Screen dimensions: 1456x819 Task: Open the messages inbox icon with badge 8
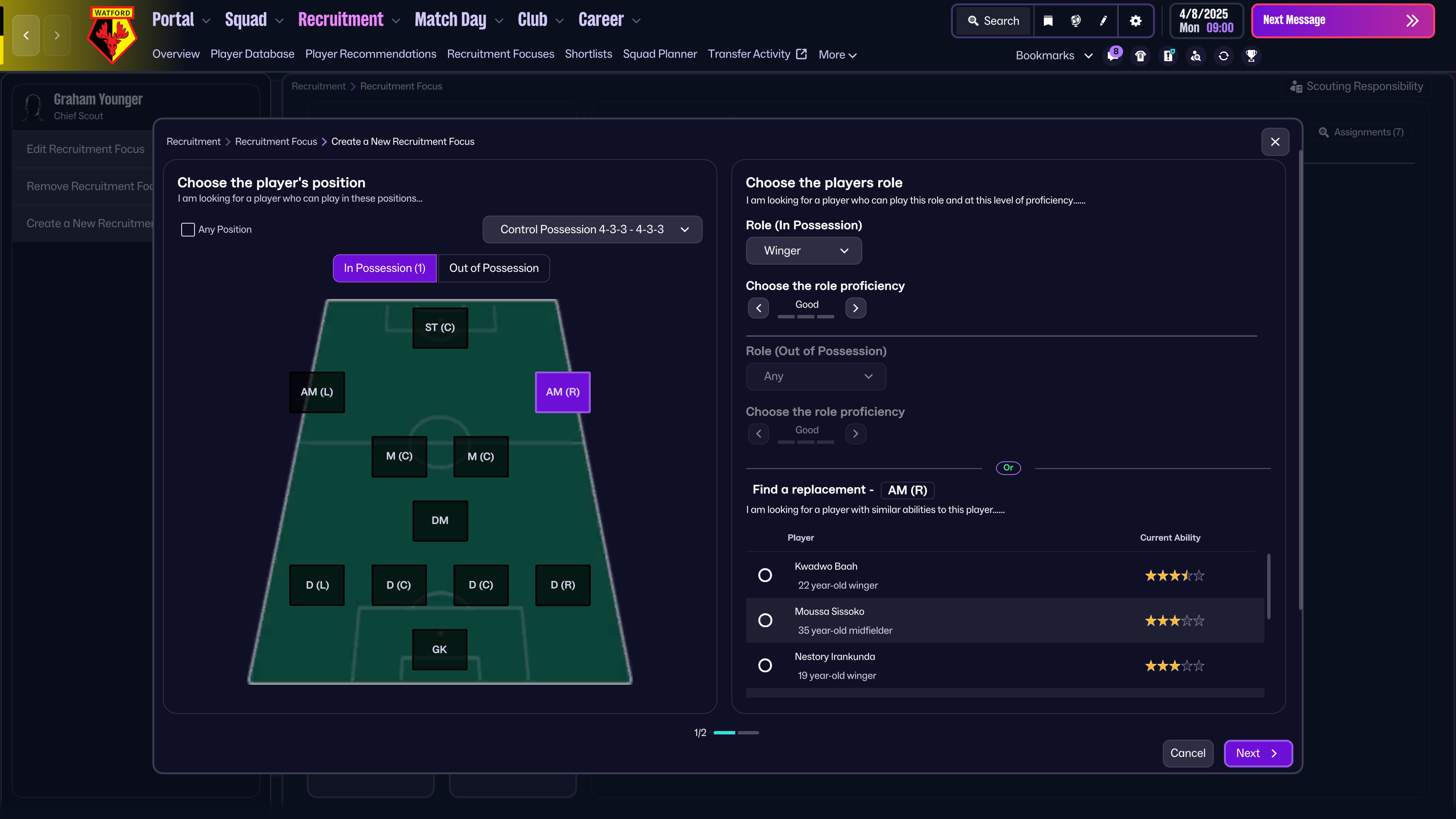[1112, 55]
